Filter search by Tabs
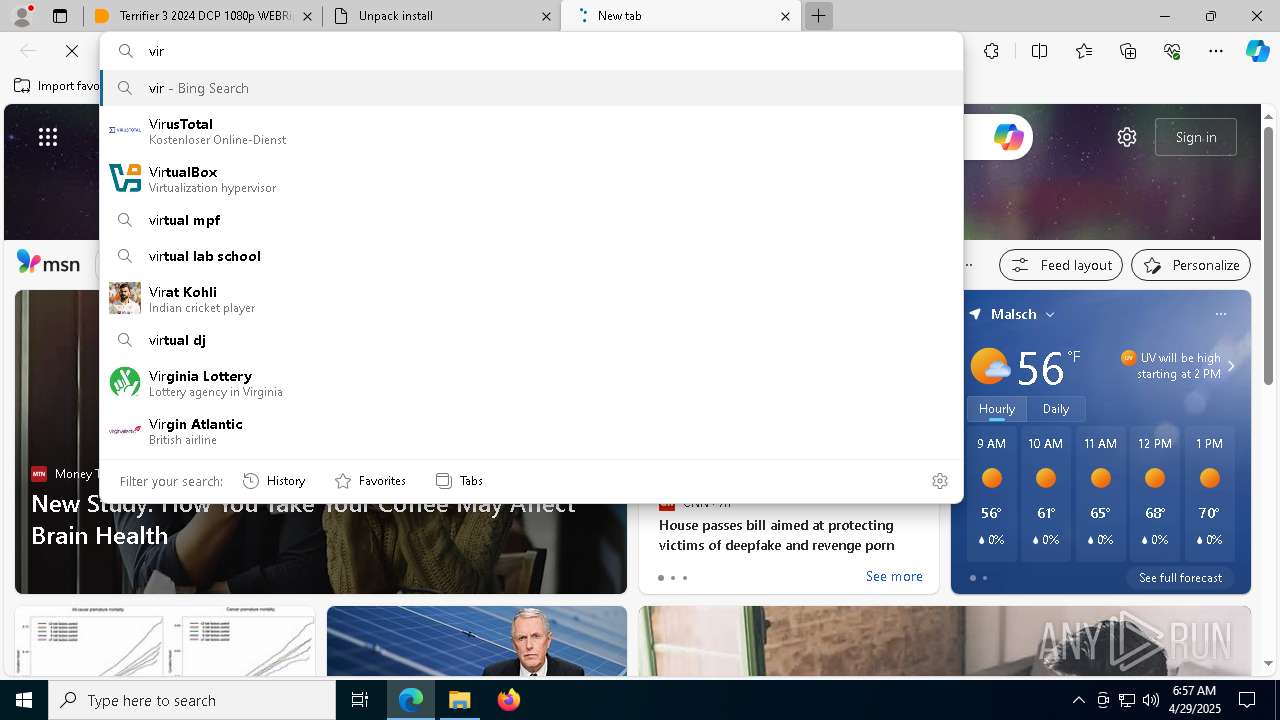Viewport: 1280px width, 720px height. coord(459,481)
